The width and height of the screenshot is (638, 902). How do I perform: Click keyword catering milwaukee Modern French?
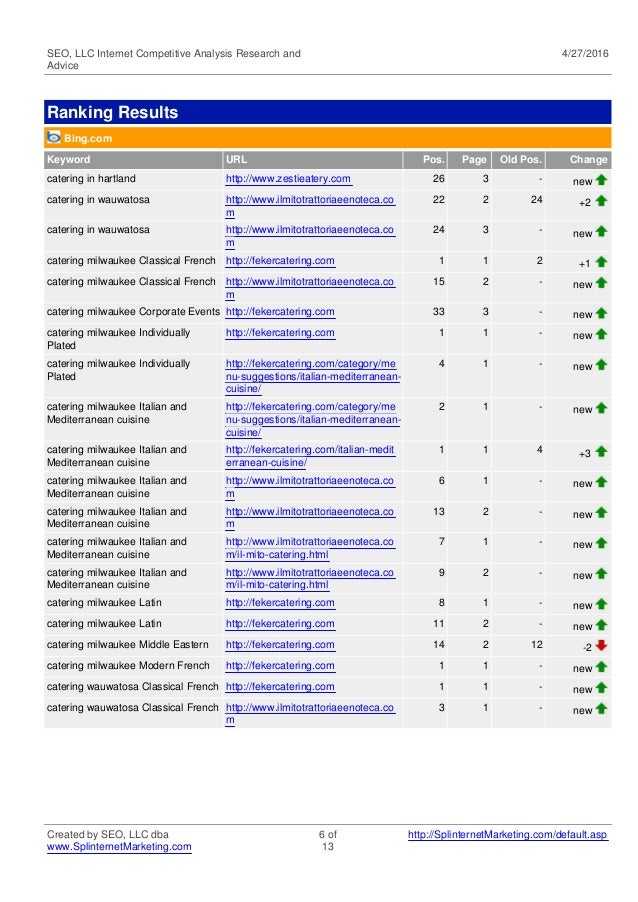coord(128,666)
